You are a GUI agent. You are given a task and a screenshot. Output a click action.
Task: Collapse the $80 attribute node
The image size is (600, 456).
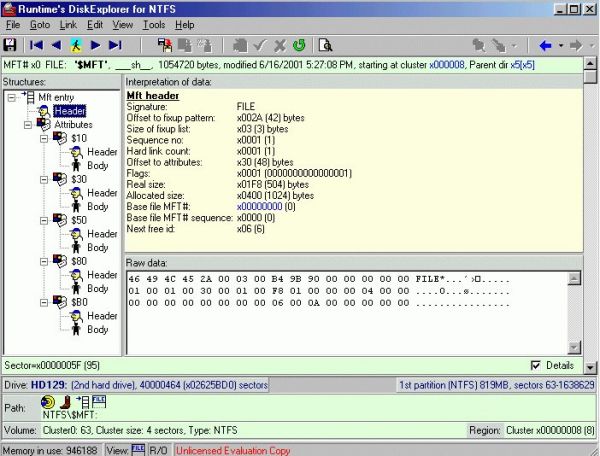(x=45, y=261)
